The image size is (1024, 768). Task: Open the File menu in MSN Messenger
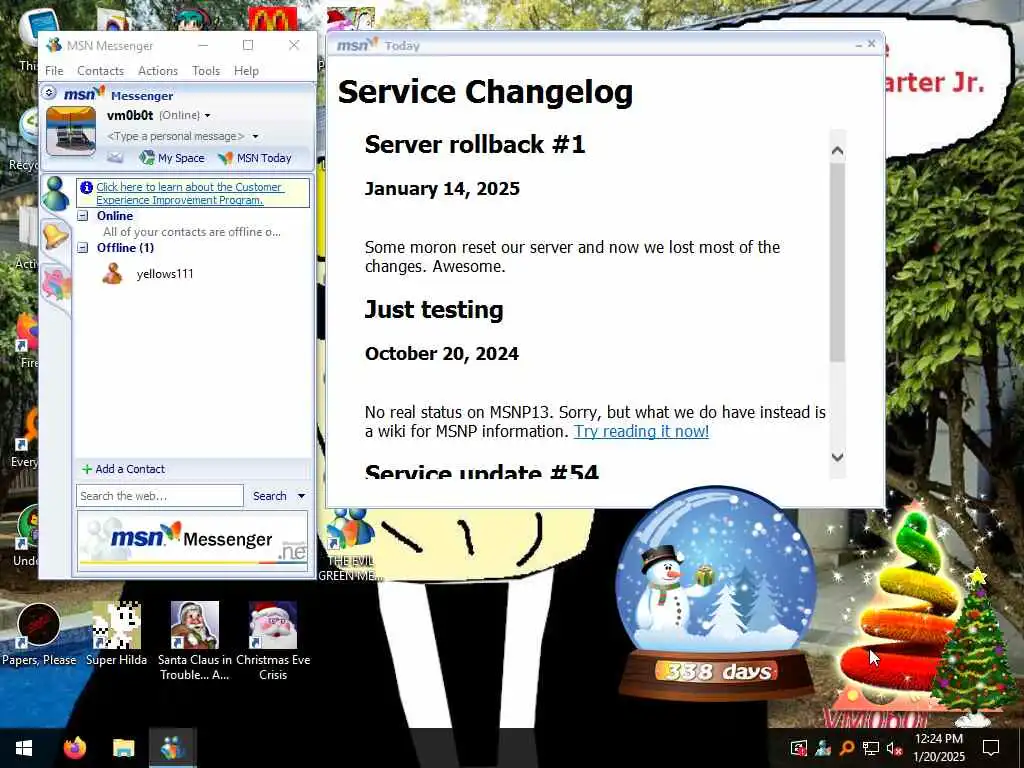pyautogui.click(x=54, y=71)
